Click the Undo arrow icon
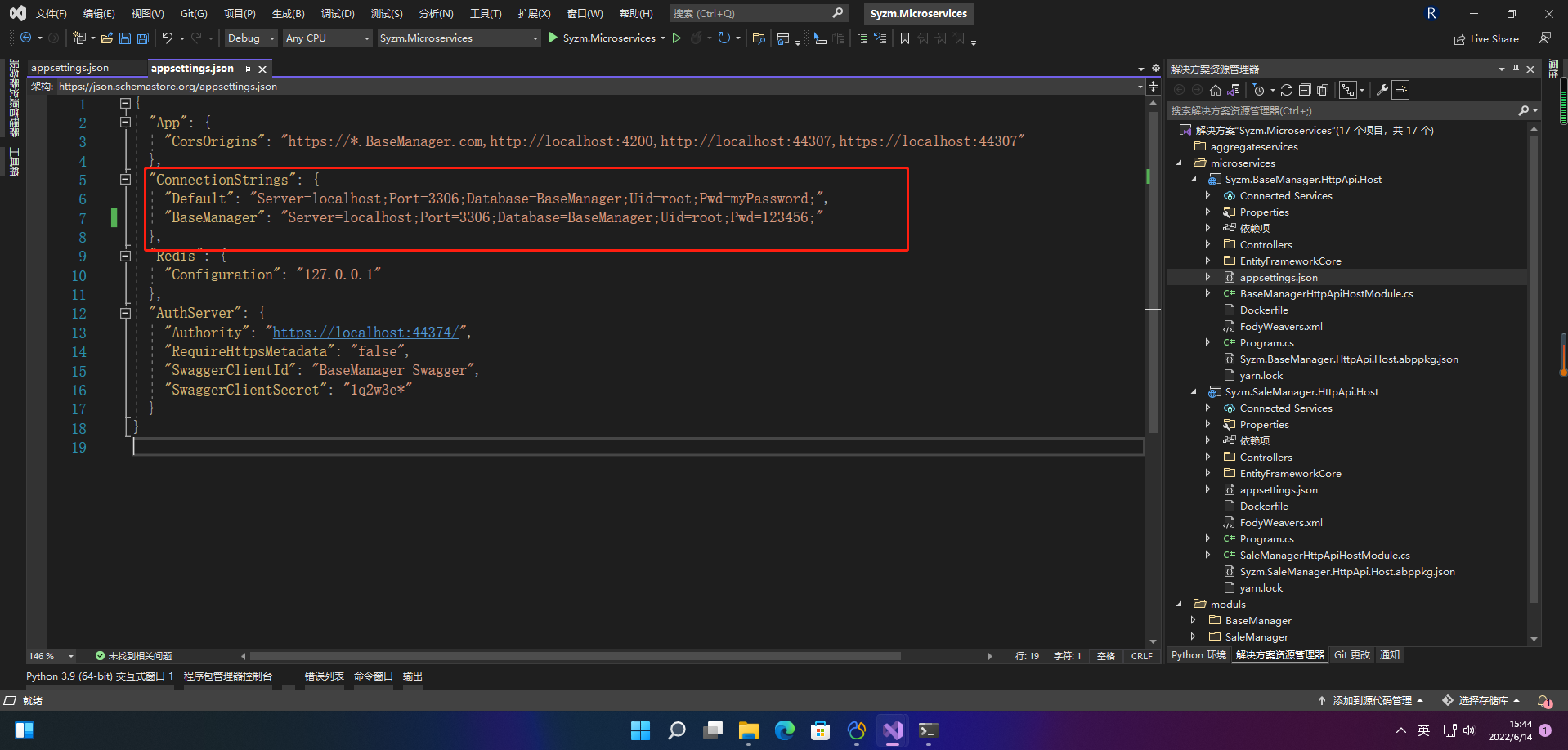Image resolution: width=1568 pixels, height=750 pixels. pos(167,38)
